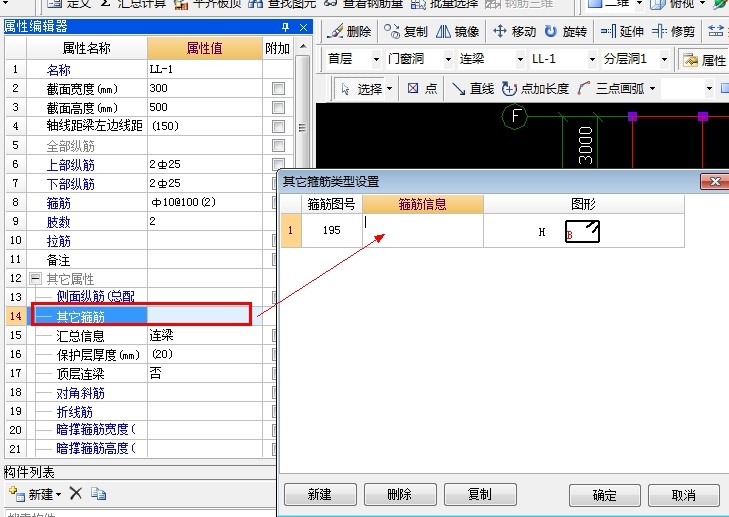Image resolution: width=729 pixels, height=517 pixels.
Task: Toggle the 截面宽度 附加 checkbox
Action: pos(278,88)
